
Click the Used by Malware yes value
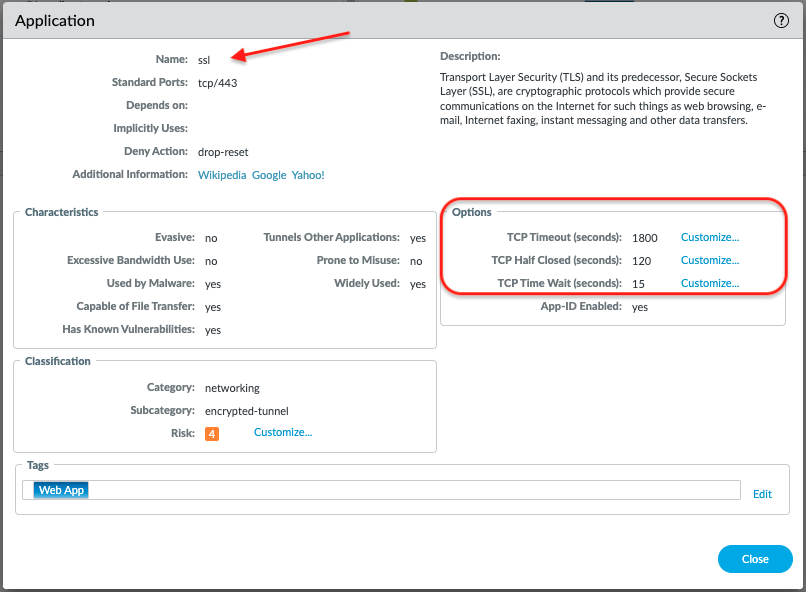(213, 285)
